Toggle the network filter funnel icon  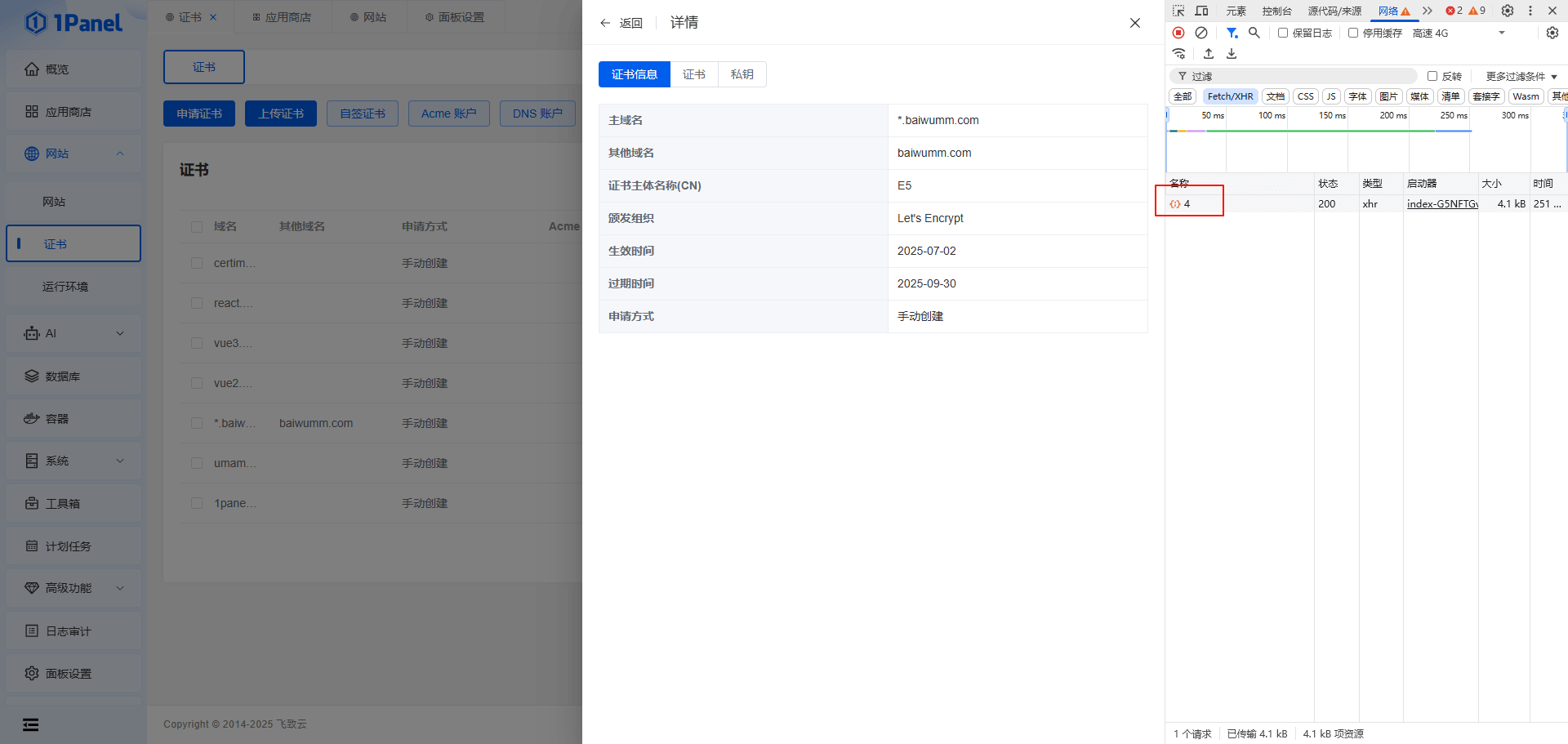1232,33
